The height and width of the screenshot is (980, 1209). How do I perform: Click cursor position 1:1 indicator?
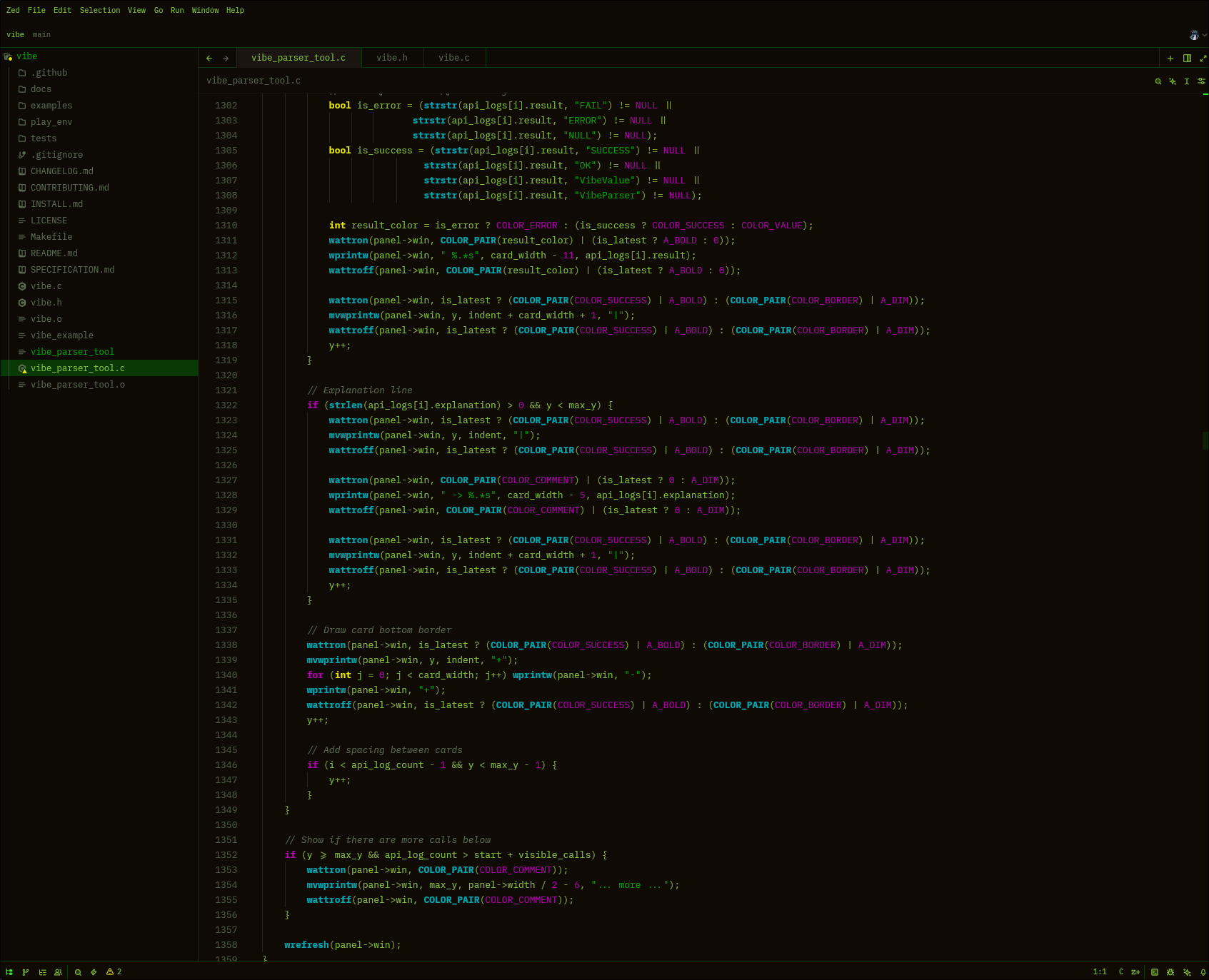pos(1100,971)
